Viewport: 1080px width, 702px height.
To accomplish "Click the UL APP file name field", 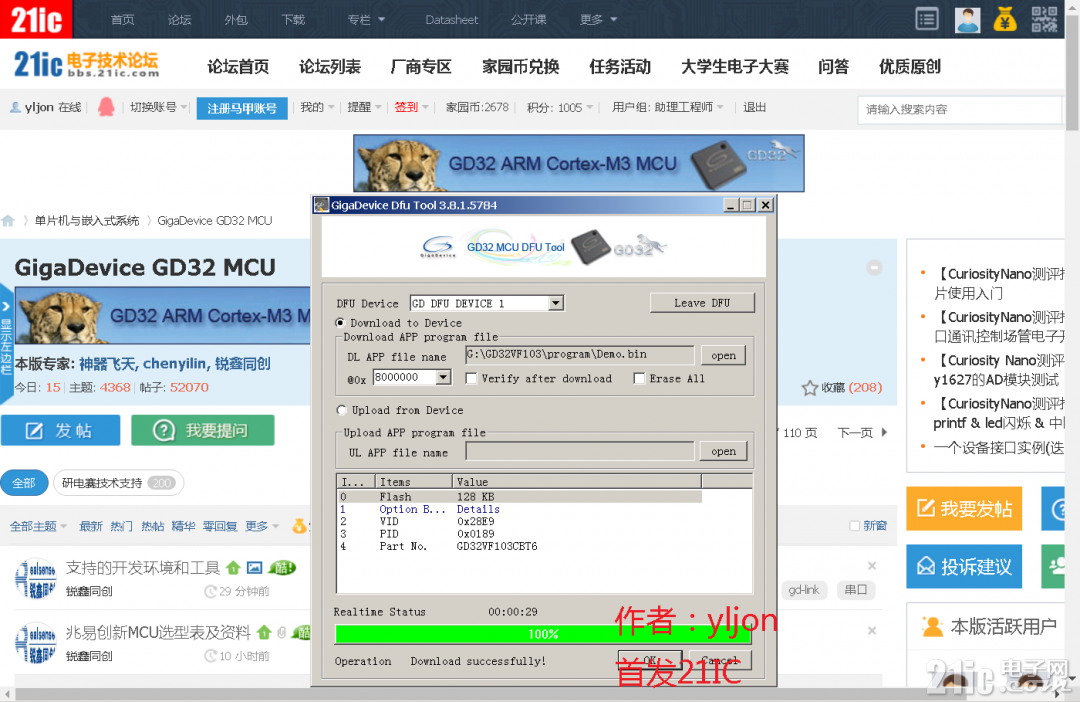I will tap(579, 451).
